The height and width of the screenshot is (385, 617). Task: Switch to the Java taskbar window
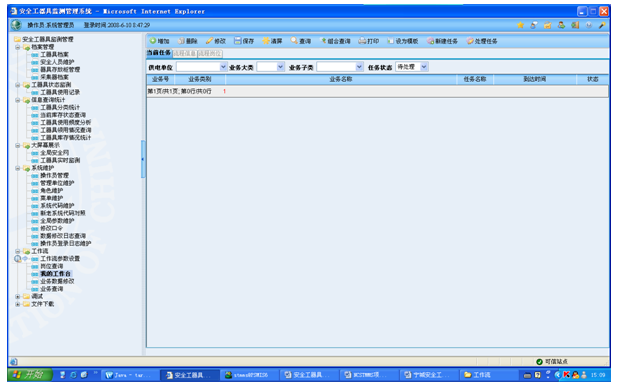coord(128,375)
